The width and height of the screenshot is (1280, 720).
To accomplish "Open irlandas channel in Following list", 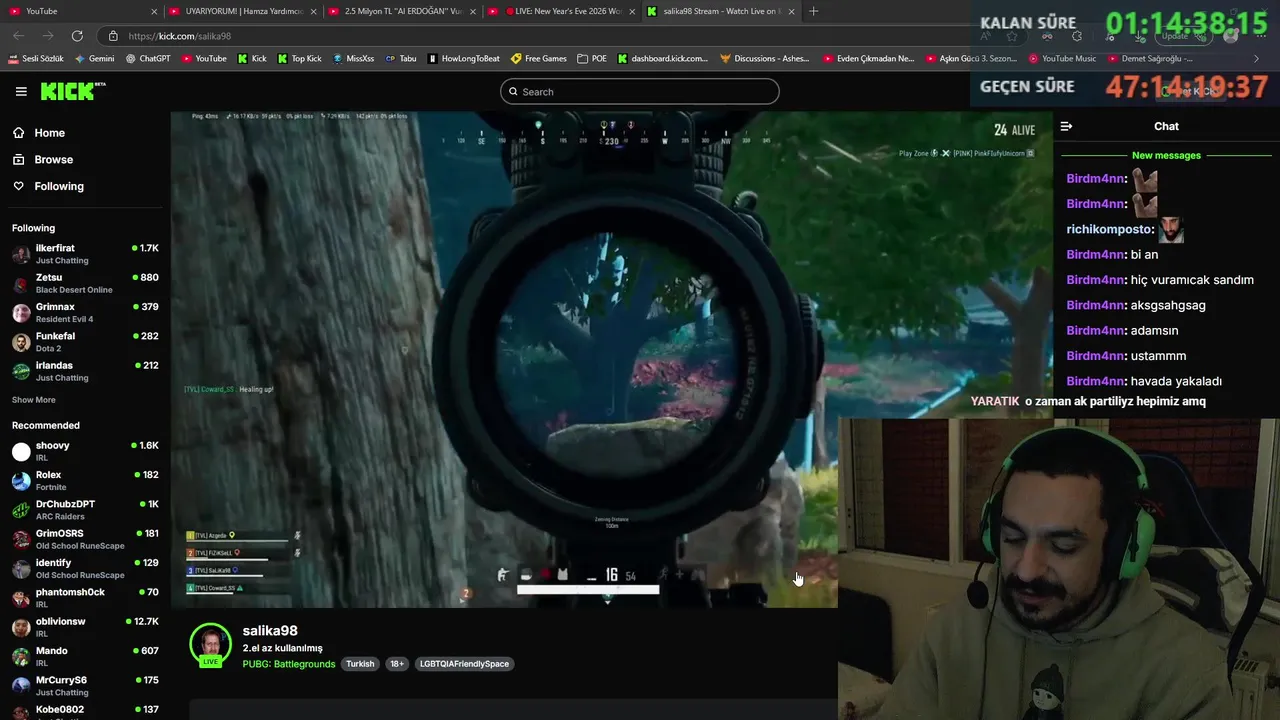I will (x=85, y=371).
